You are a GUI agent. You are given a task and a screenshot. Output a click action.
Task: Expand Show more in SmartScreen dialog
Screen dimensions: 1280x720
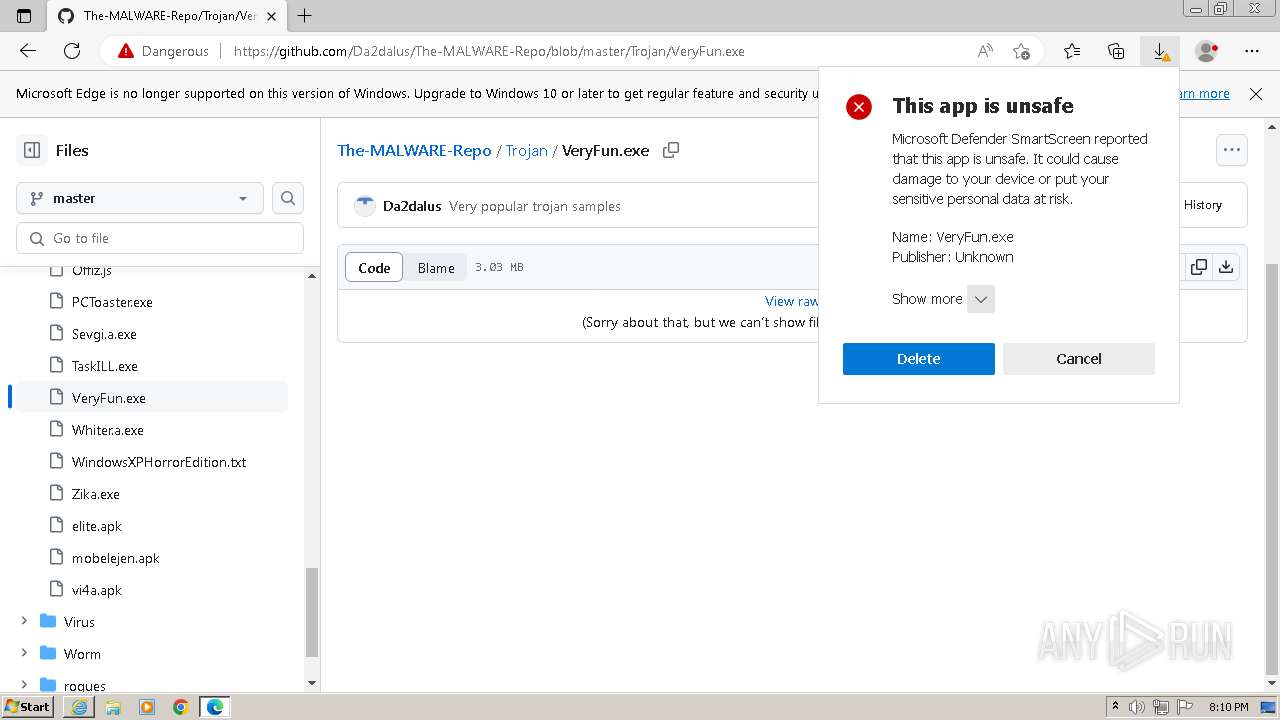click(980, 299)
